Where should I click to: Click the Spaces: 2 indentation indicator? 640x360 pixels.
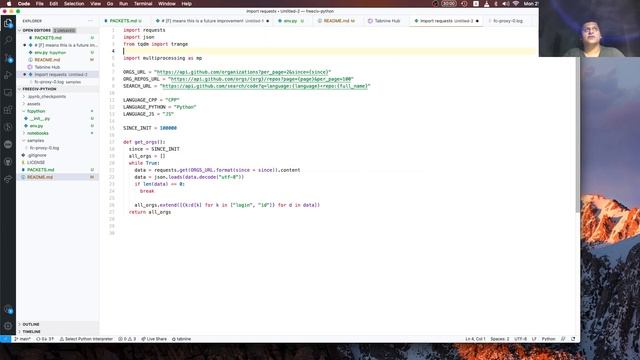[x=500, y=339]
